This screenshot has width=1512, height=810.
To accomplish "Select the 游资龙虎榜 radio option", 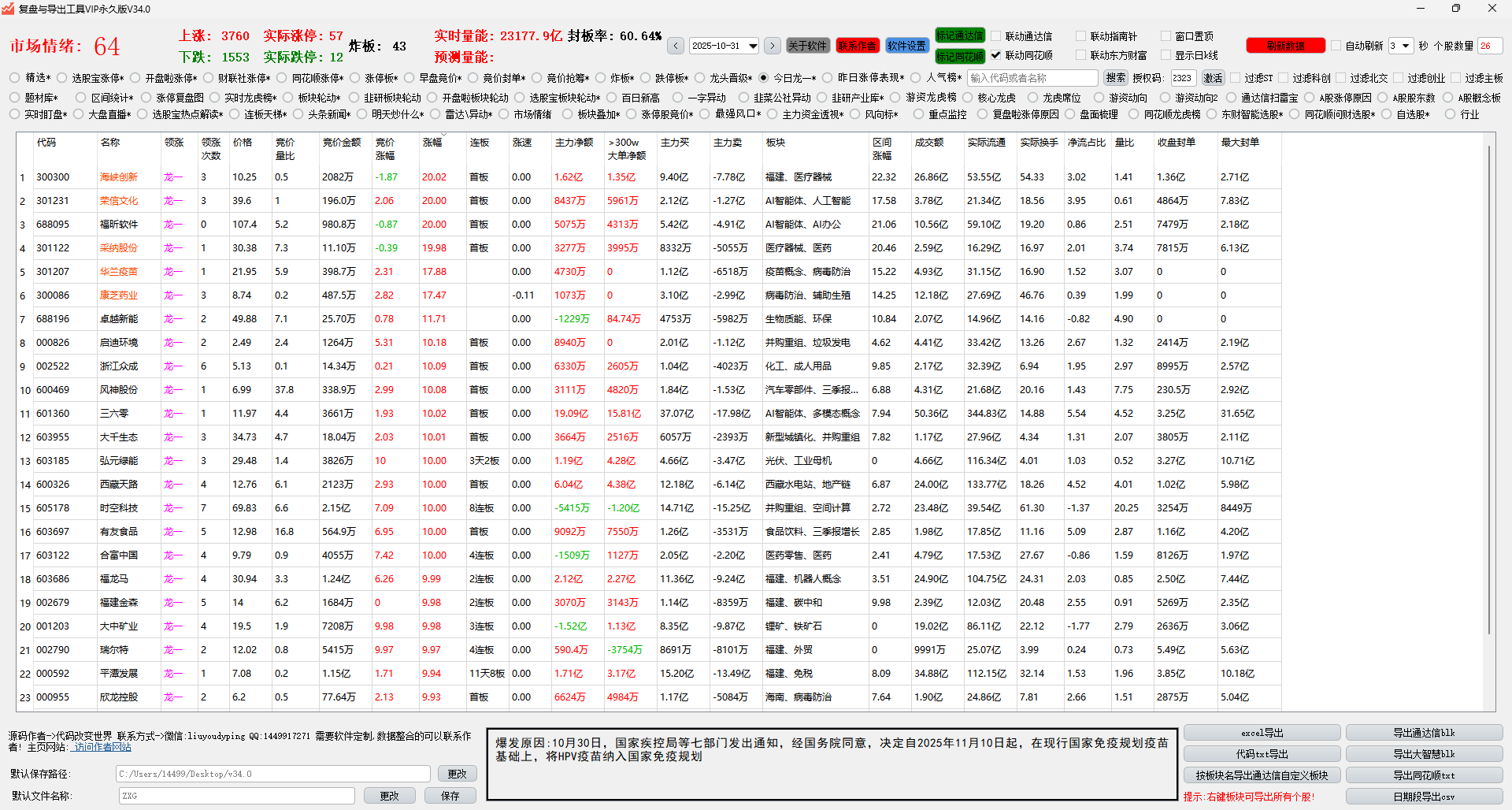I will 895,98.
